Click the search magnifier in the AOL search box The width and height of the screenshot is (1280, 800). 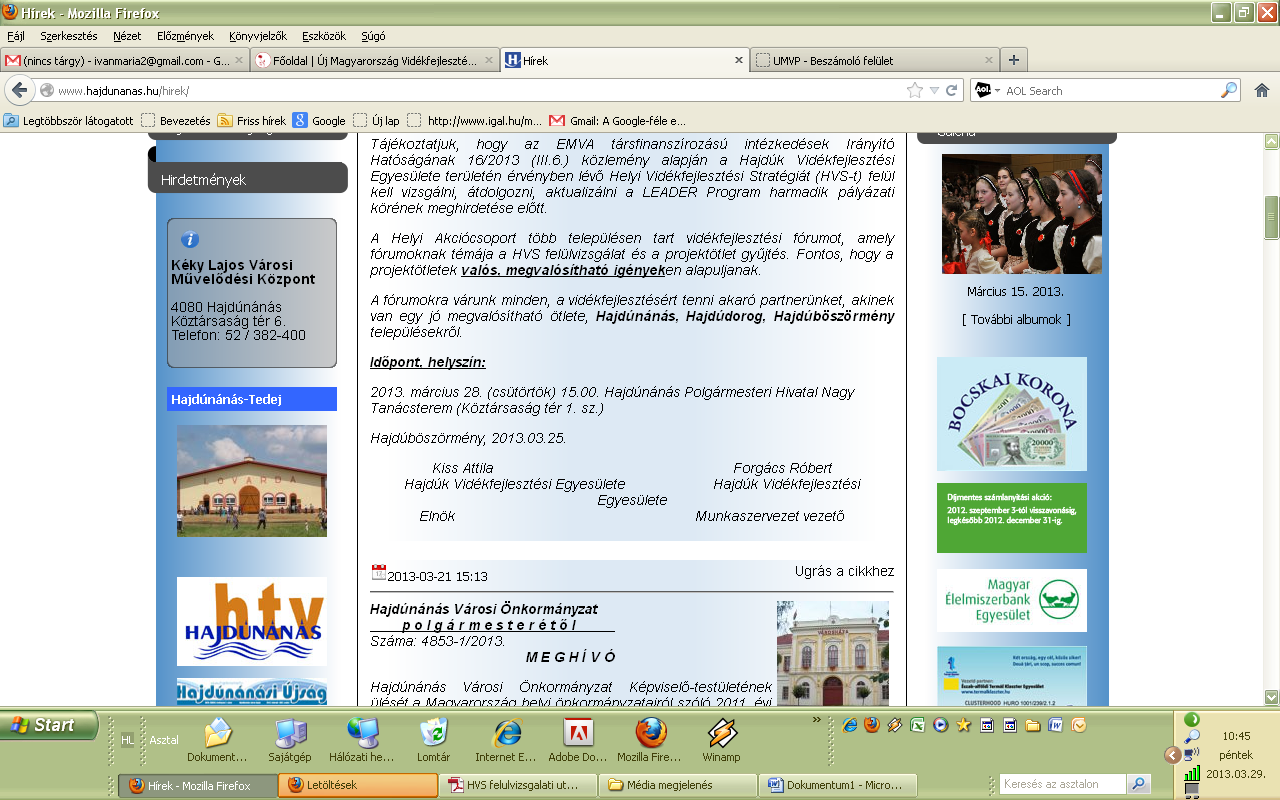click(x=1229, y=90)
